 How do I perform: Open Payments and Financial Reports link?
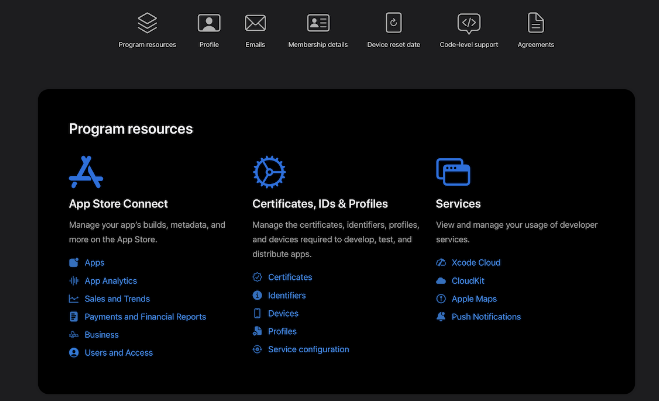click(145, 317)
